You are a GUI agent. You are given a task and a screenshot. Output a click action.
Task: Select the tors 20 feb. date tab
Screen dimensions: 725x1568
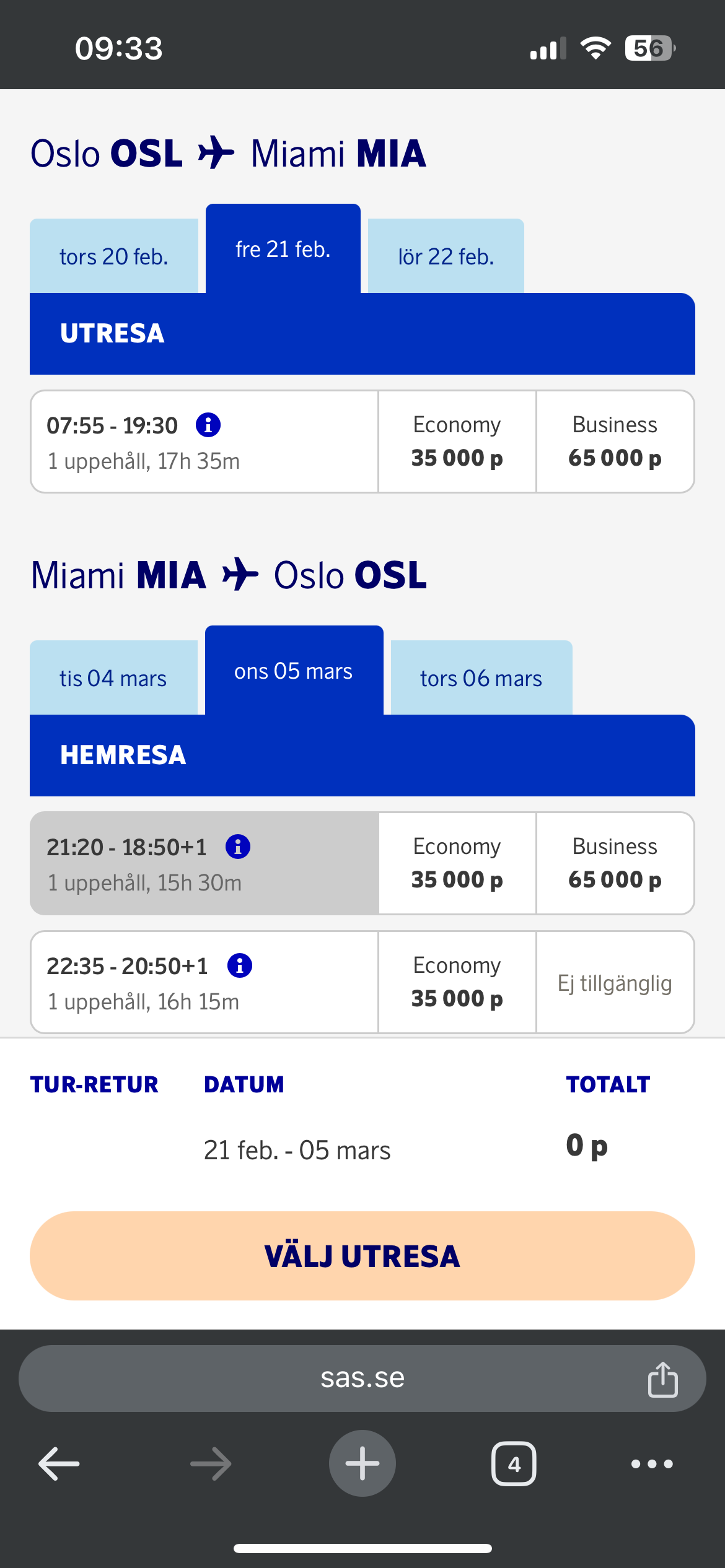click(114, 256)
